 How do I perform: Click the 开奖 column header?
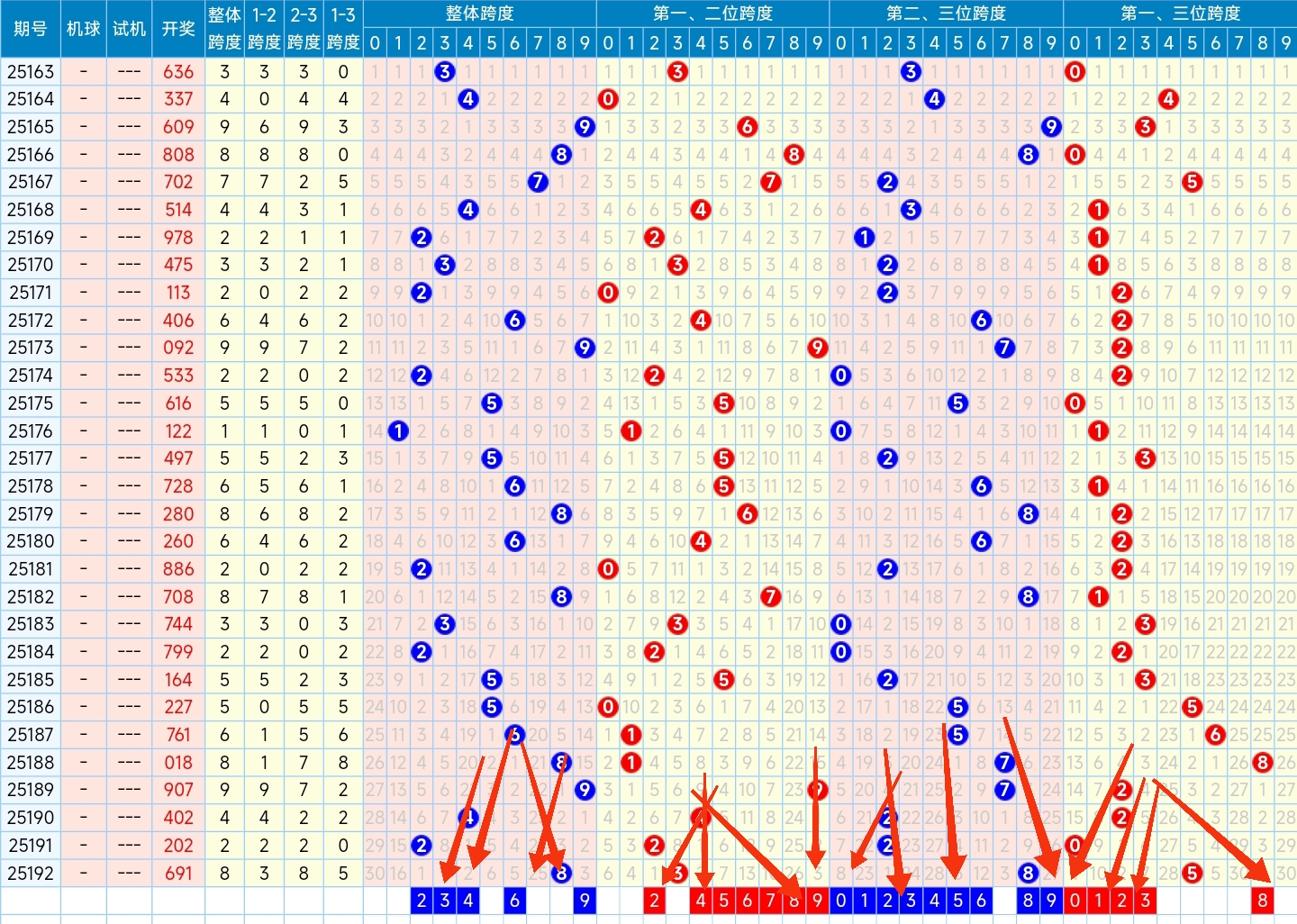click(x=178, y=29)
